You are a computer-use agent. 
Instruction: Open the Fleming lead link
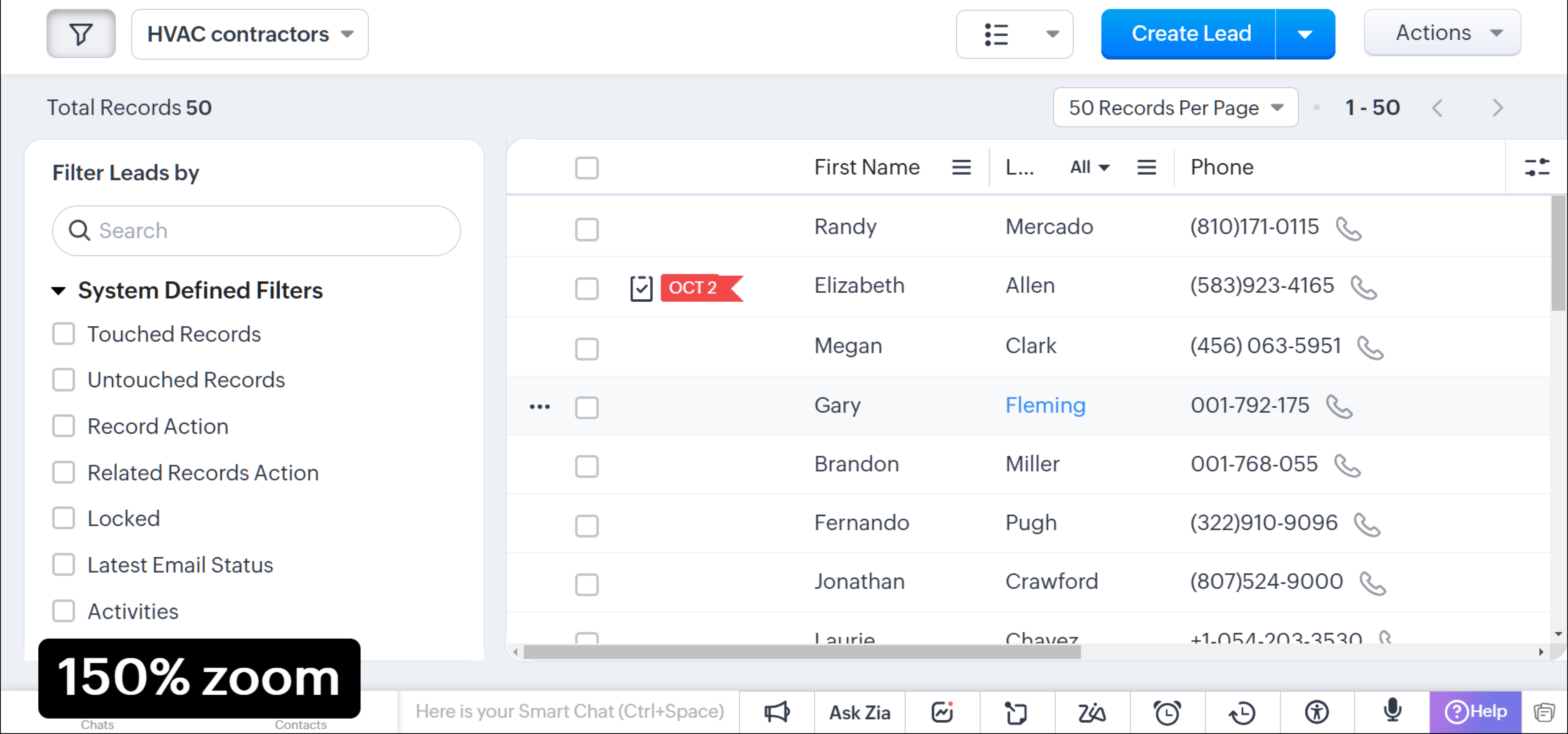(x=1045, y=405)
